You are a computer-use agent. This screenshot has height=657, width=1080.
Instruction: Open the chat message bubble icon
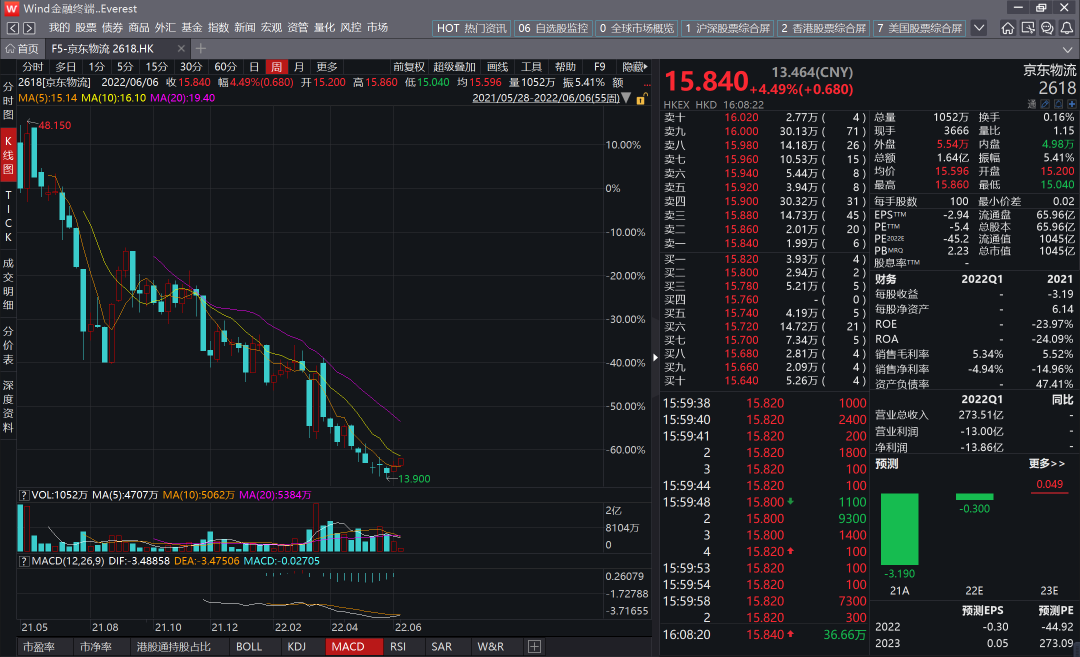click(1046, 28)
